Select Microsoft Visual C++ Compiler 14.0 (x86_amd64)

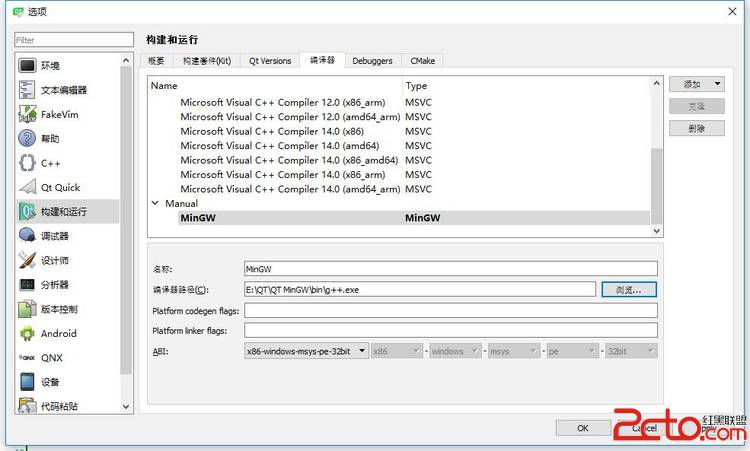pyautogui.click(x=289, y=160)
